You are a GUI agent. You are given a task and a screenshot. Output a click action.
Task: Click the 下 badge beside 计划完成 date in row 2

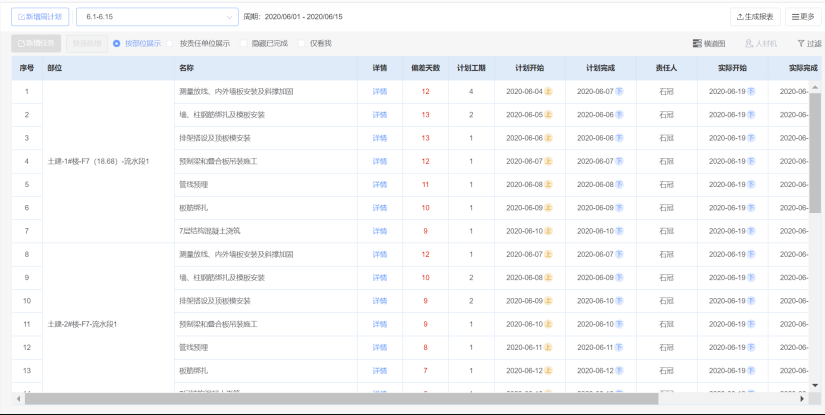click(x=619, y=115)
